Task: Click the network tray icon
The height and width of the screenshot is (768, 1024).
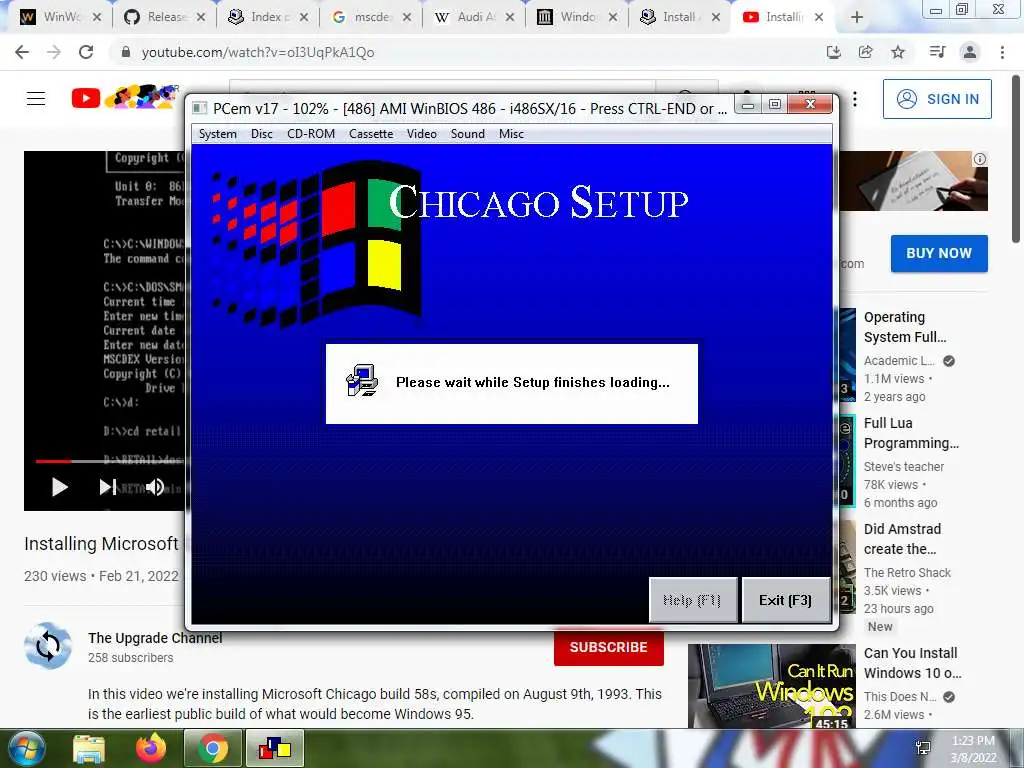Action: pyautogui.click(x=923, y=748)
